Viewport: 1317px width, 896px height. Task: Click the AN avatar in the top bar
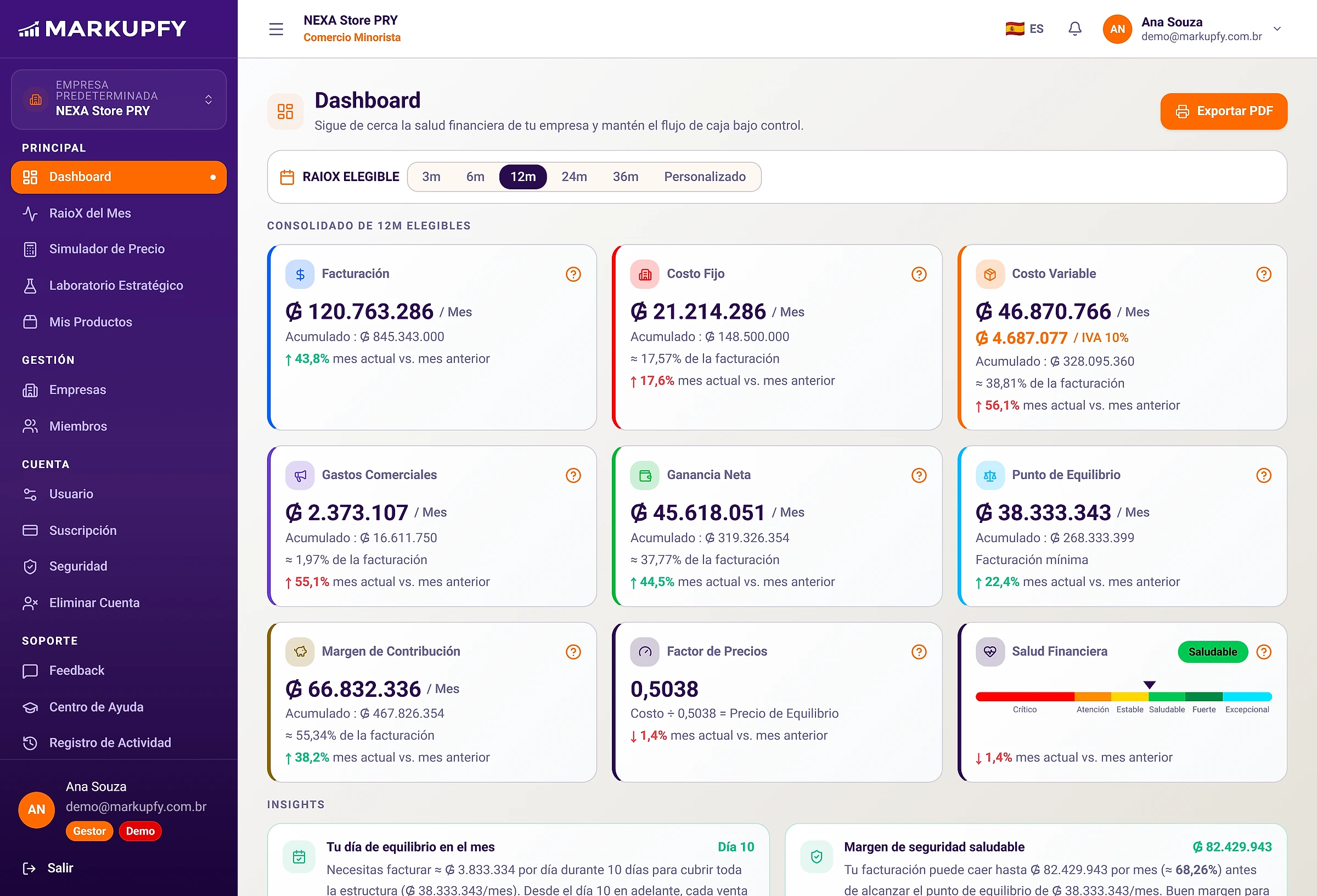(1117, 29)
